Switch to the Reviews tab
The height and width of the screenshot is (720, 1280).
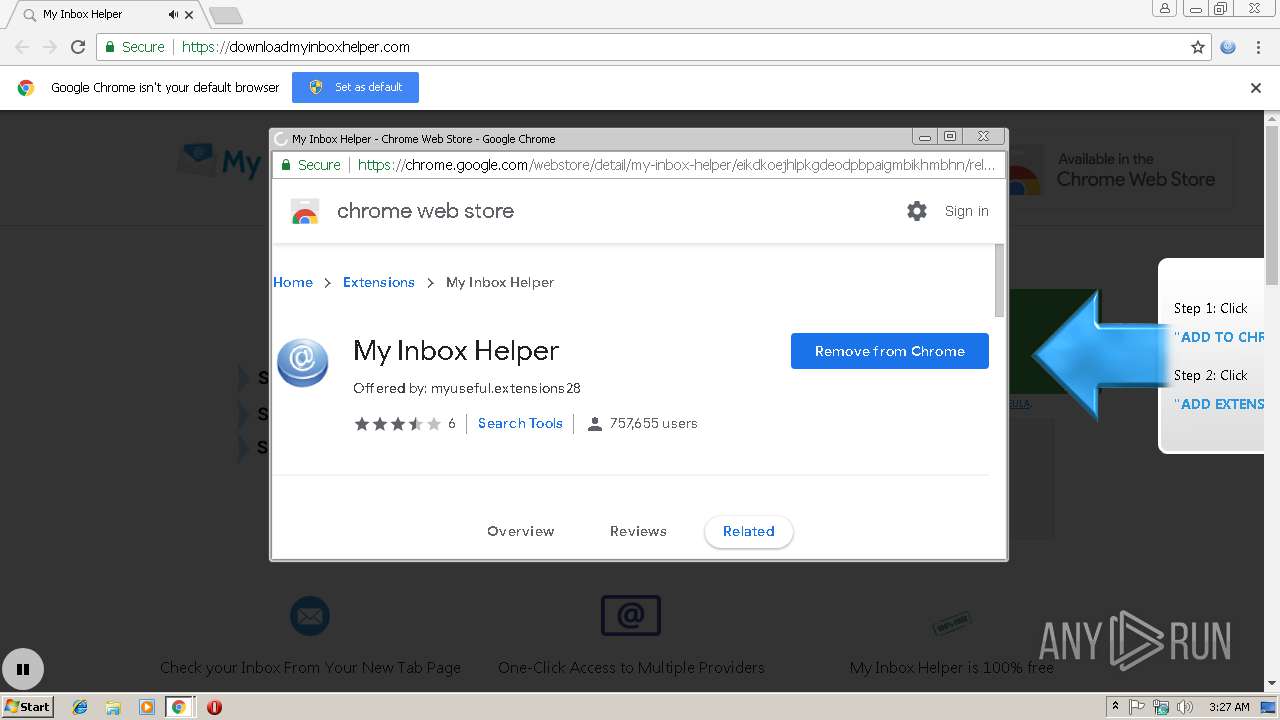tap(638, 531)
